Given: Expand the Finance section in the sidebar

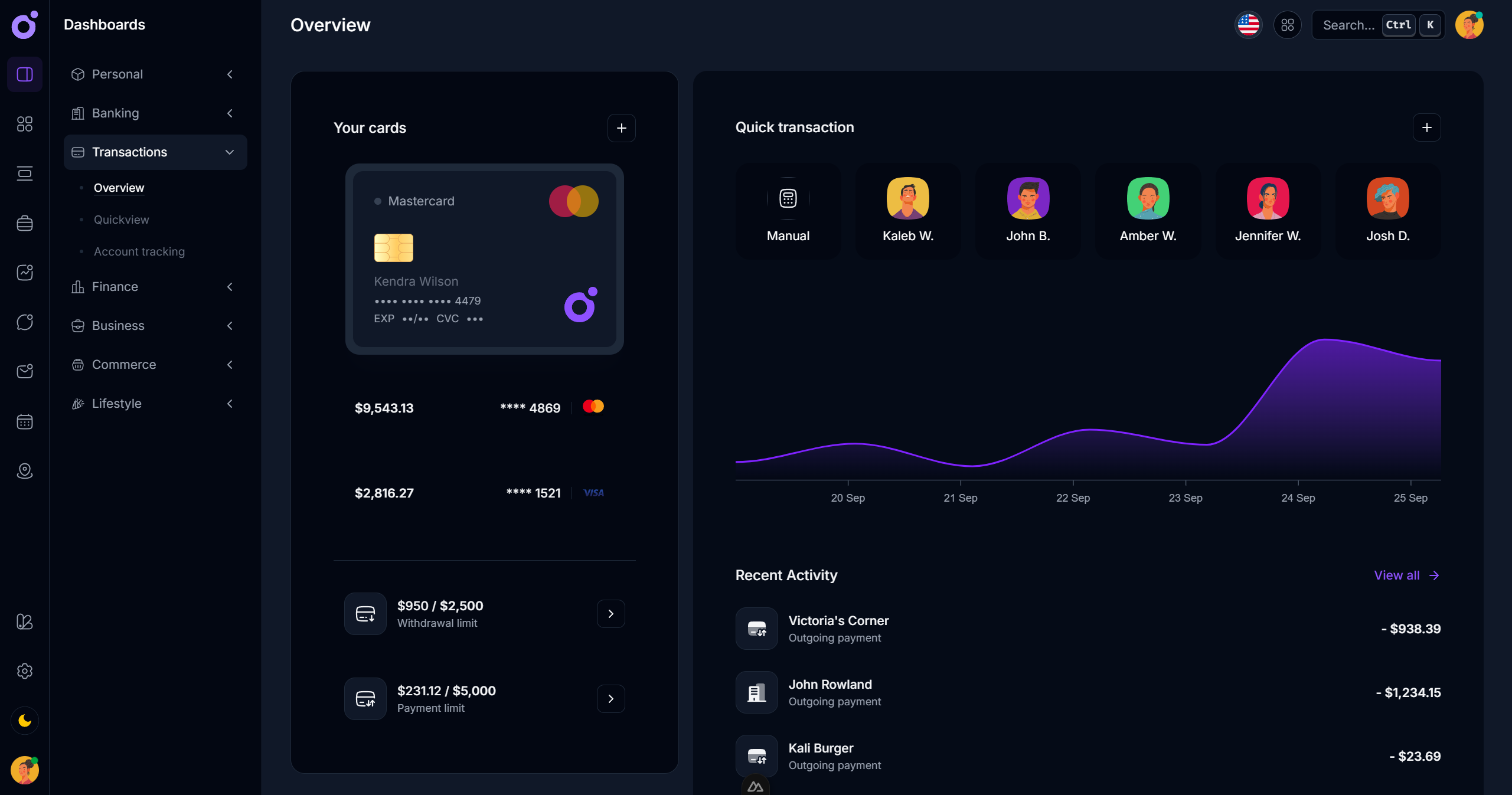Looking at the screenshot, I should tap(230, 287).
